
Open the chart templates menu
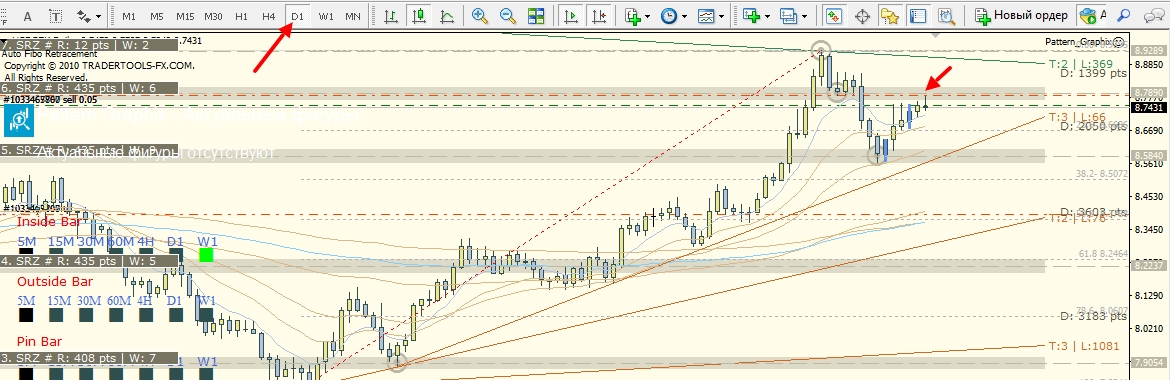(707, 15)
